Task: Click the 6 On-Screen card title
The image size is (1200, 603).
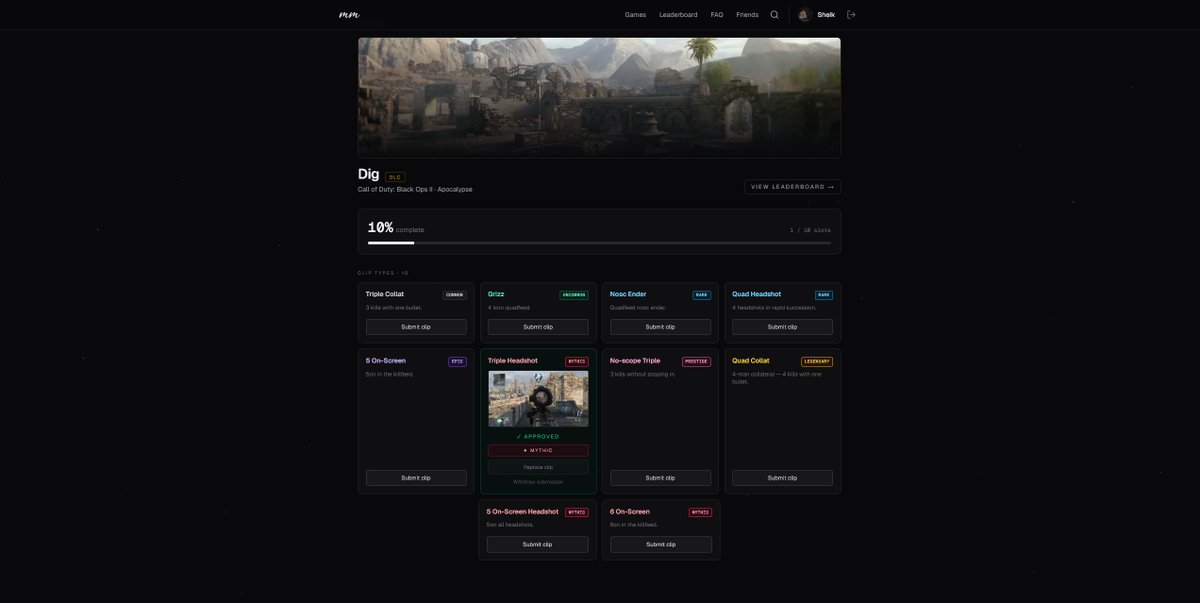Action: click(x=630, y=512)
